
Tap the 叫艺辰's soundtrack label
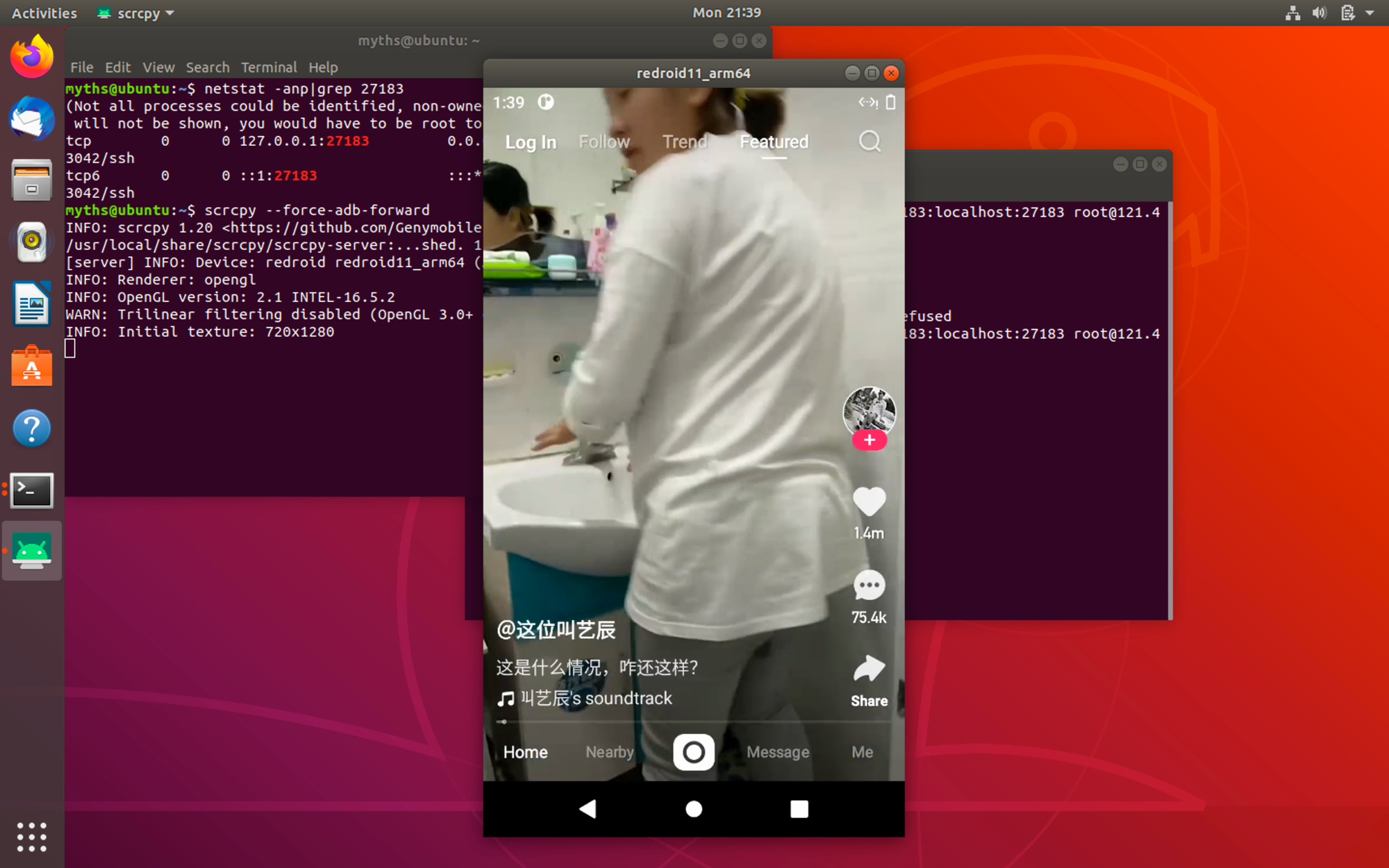[x=597, y=699]
